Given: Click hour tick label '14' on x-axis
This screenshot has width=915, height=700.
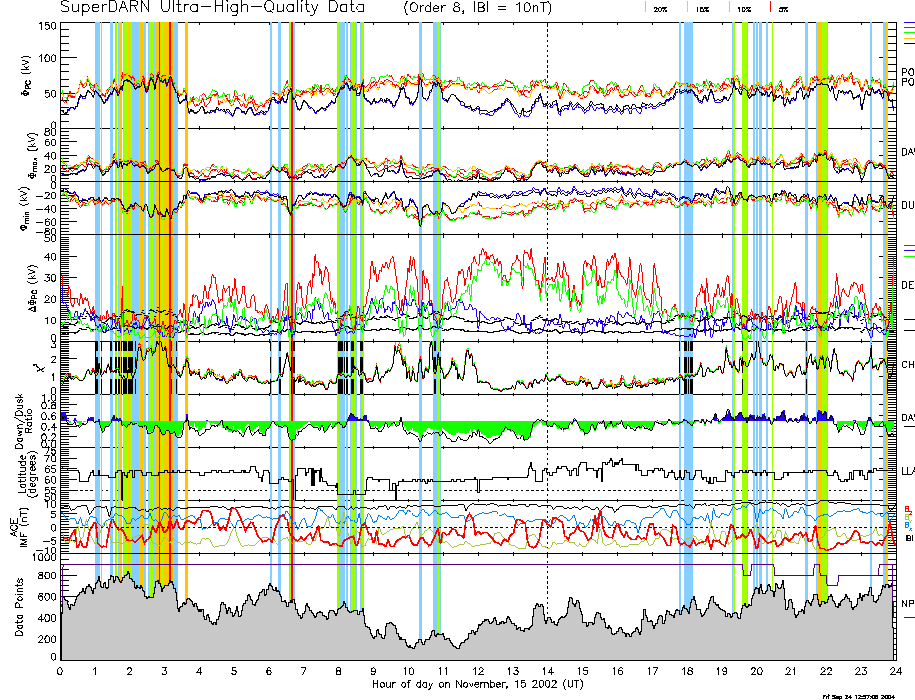Looking at the screenshot, I should pos(547,671).
